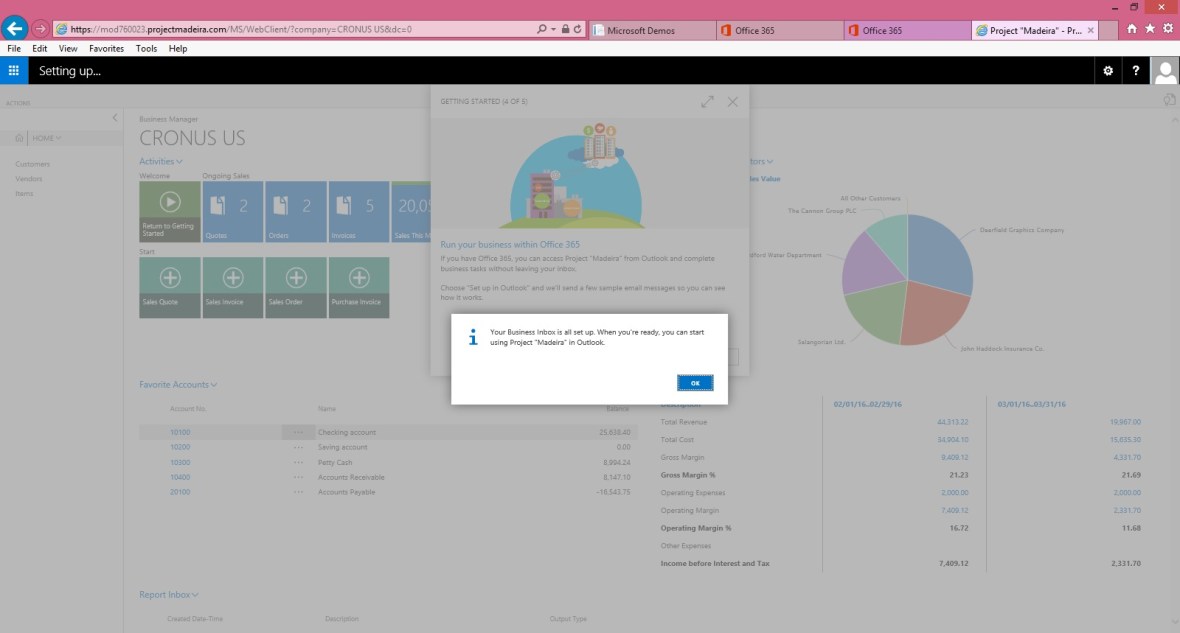
Task: Click OK in the Business Inbox dialog
Action: pyautogui.click(x=694, y=383)
